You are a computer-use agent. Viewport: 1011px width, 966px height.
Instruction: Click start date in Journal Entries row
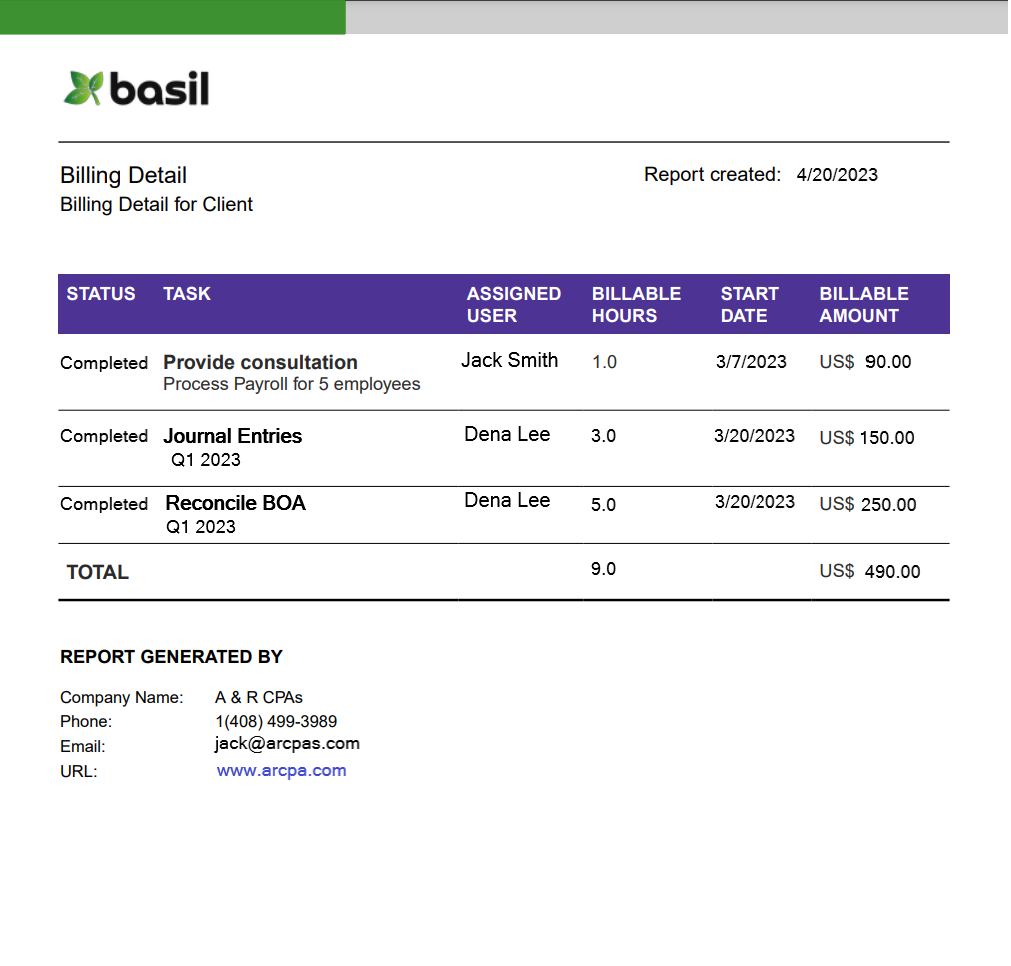click(754, 436)
